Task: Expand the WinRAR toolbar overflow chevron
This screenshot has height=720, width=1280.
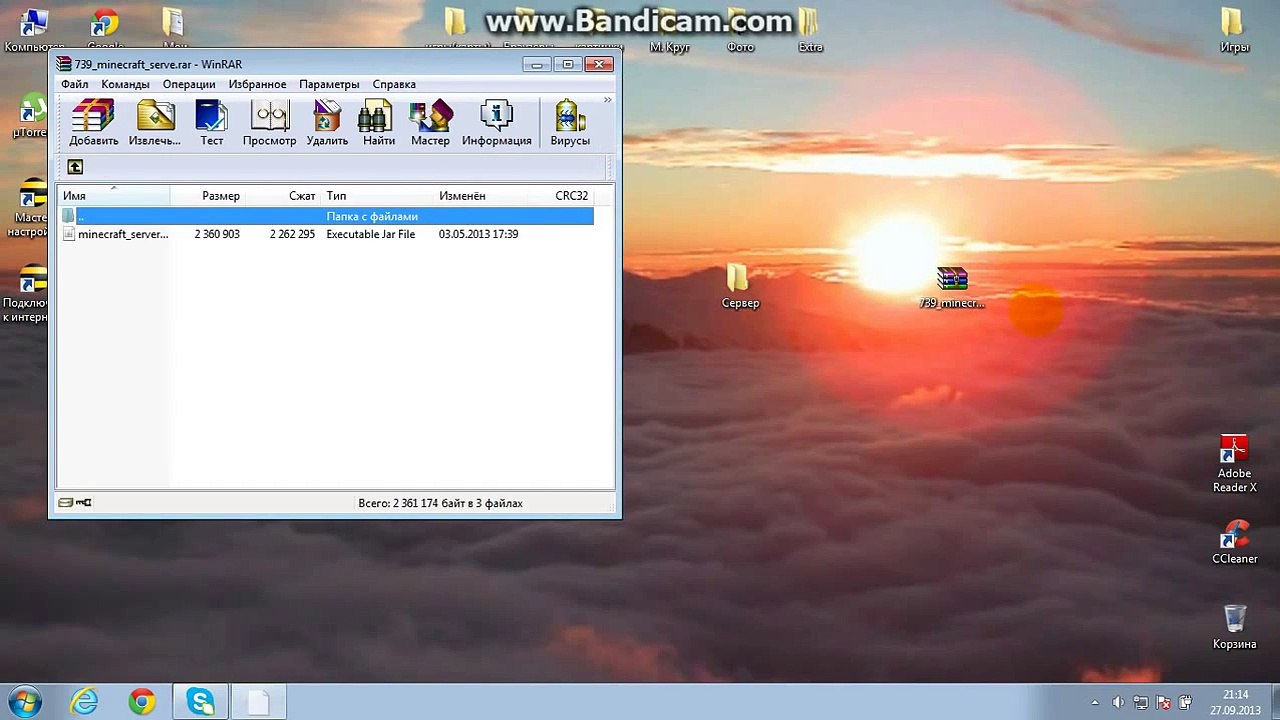Action: pos(607,100)
